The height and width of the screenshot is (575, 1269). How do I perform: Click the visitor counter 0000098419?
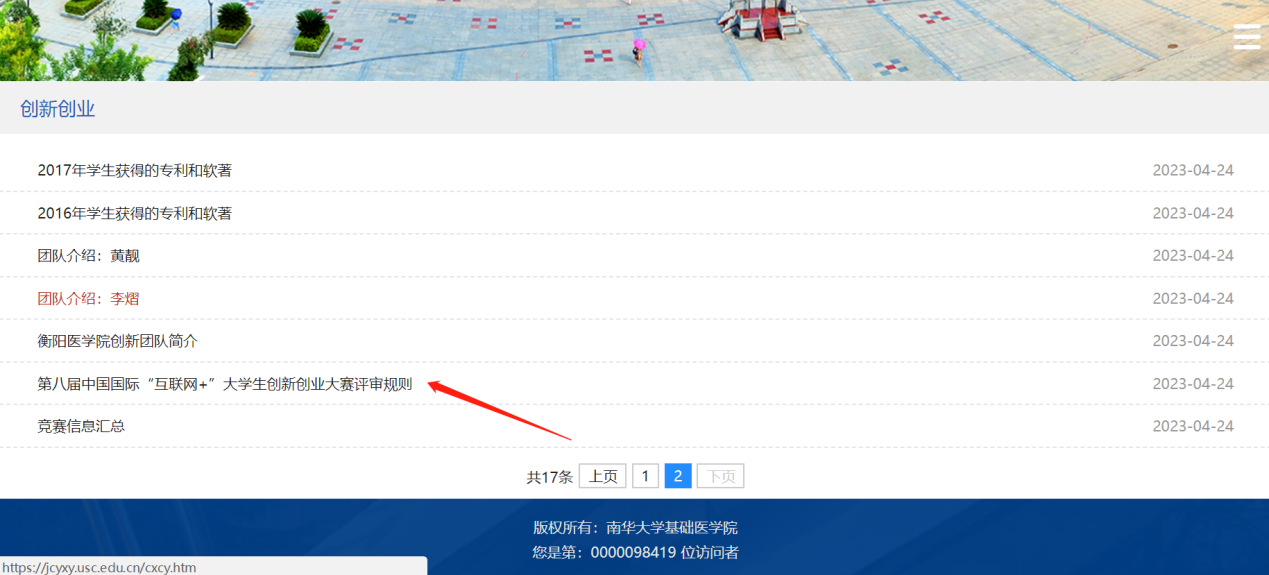coord(633,553)
